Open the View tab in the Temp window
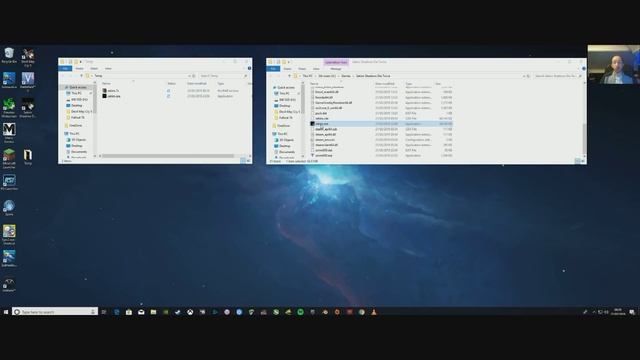Image resolution: width=640 pixels, height=360 pixels. click(x=108, y=69)
